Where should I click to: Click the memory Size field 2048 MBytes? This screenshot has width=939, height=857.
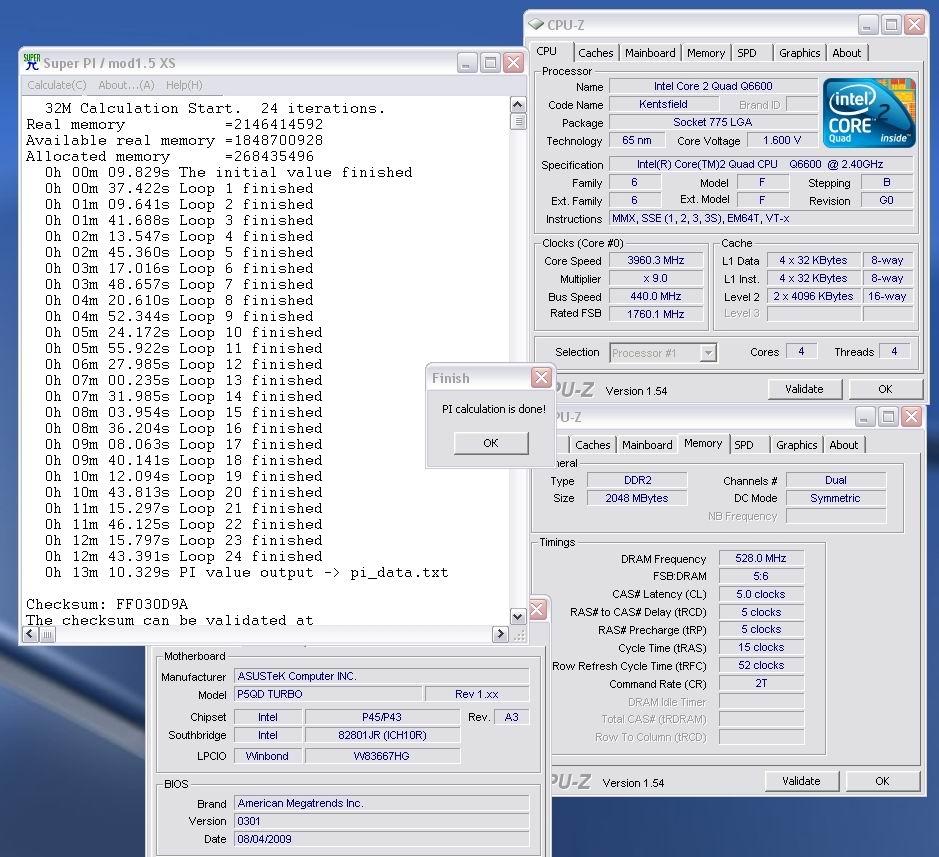[x=637, y=498]
